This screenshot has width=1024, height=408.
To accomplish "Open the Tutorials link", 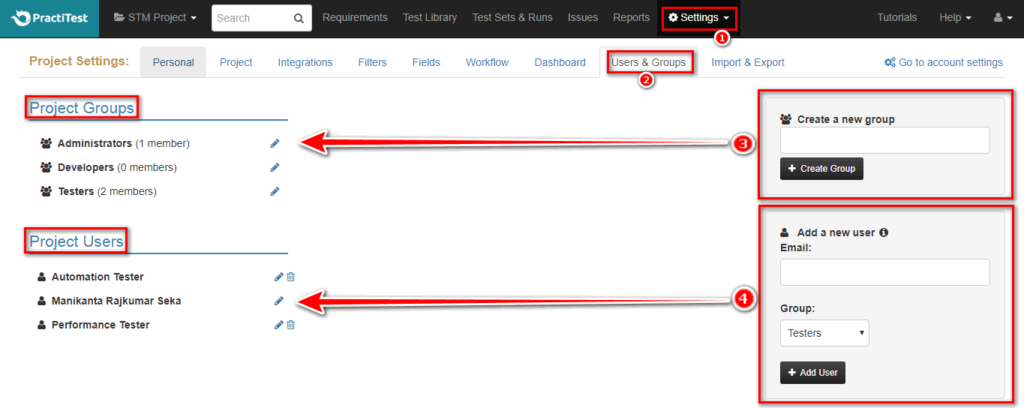I will (897, 18).
